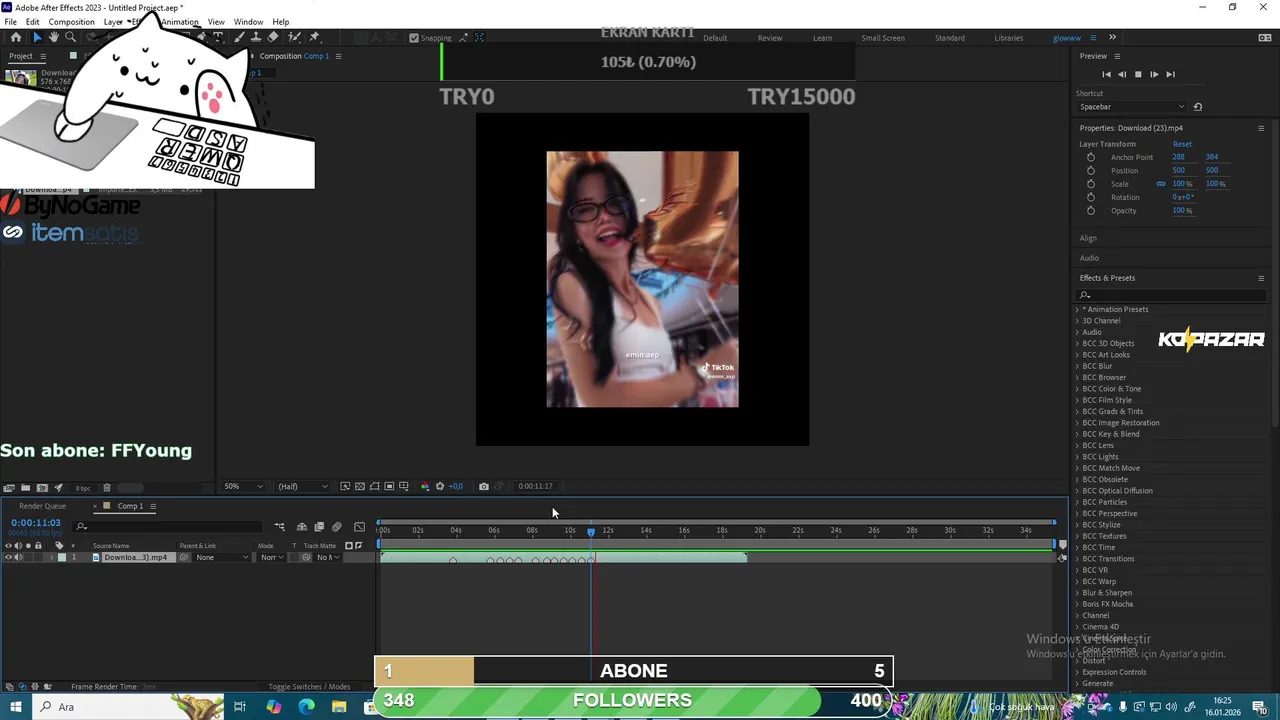This screenshot has width=1280, height=720.
Task: Click the effects search field
Action: coord(1170,295)
